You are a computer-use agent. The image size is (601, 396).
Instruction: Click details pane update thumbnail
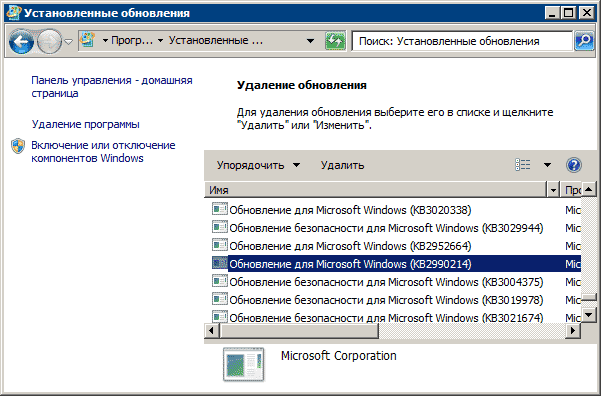(244, 364)
